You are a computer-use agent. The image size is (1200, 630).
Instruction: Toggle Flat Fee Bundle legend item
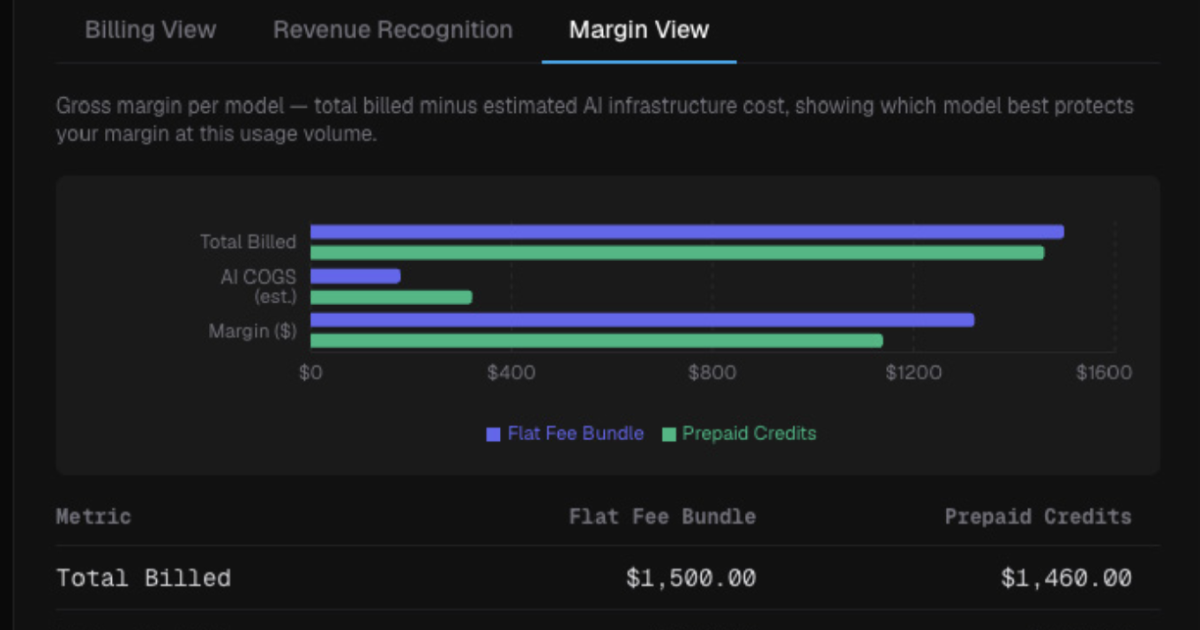coord(565,434)
